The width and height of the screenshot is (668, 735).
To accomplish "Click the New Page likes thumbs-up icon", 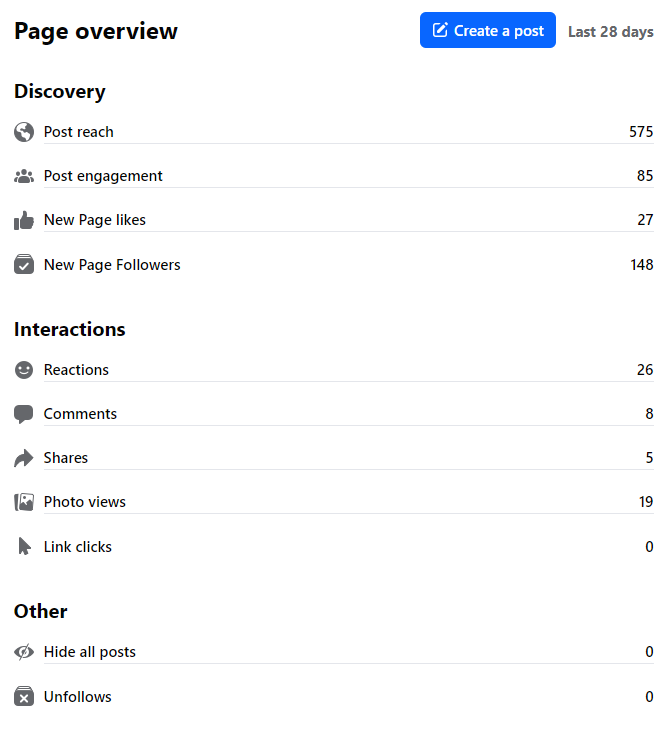I will tap(24, 220).
